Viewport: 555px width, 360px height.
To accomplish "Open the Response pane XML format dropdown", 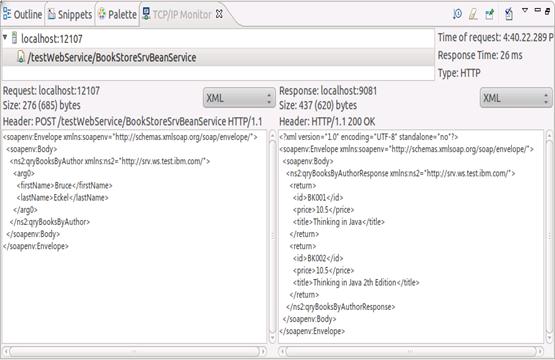I will point(516,98).
